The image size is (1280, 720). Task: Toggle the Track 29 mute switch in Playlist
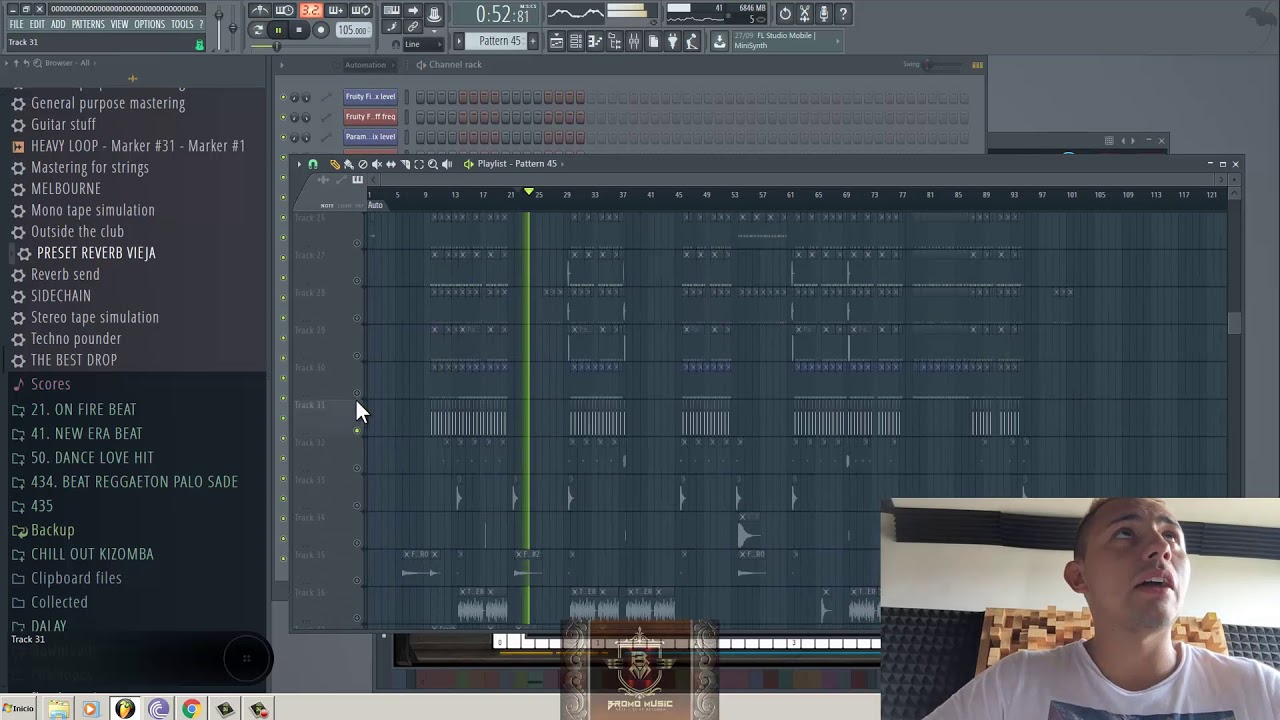[x=357, y=356]
